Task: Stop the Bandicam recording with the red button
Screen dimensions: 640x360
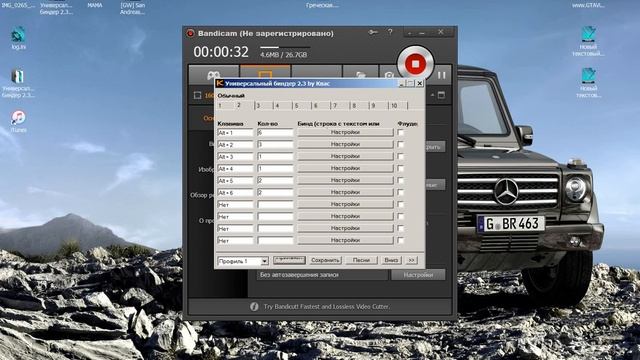Action: (415, 64)
